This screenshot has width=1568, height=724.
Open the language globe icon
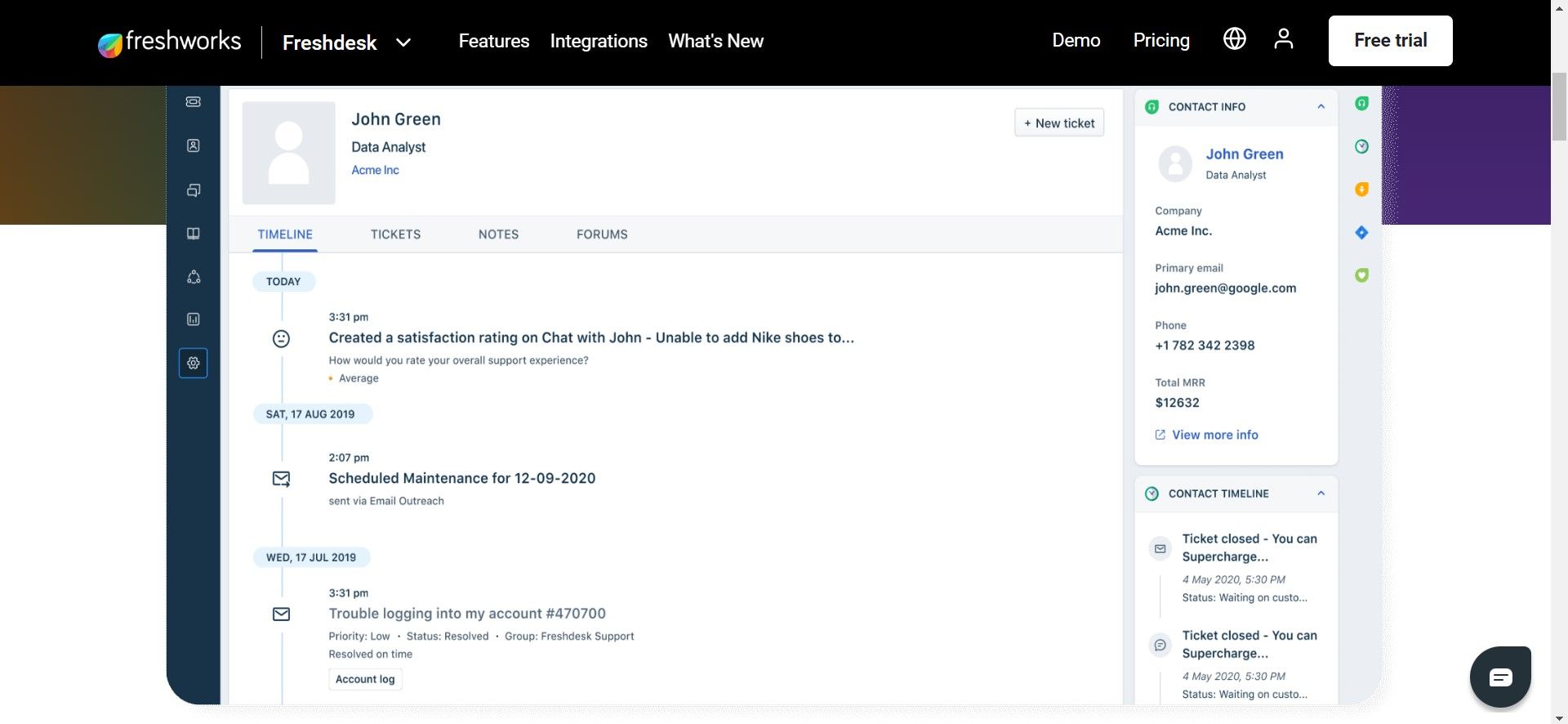(1234, 38)
